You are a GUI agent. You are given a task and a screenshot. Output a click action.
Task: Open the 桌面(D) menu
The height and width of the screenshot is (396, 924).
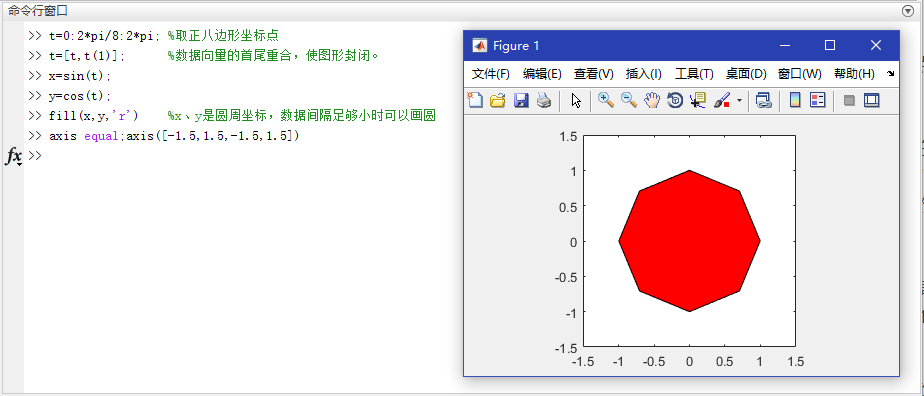746,74
